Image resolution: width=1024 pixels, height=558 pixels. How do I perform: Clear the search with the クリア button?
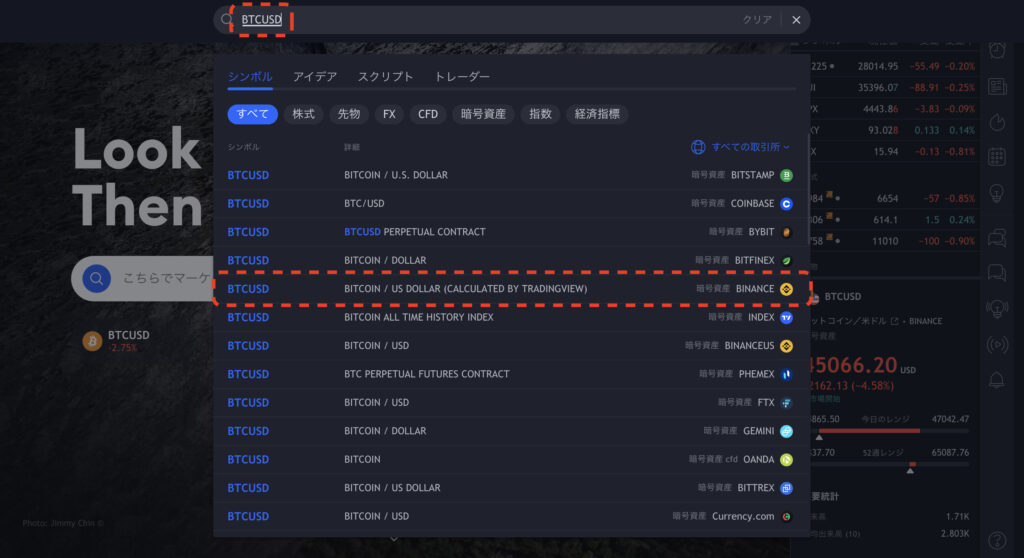pos(757,20)
